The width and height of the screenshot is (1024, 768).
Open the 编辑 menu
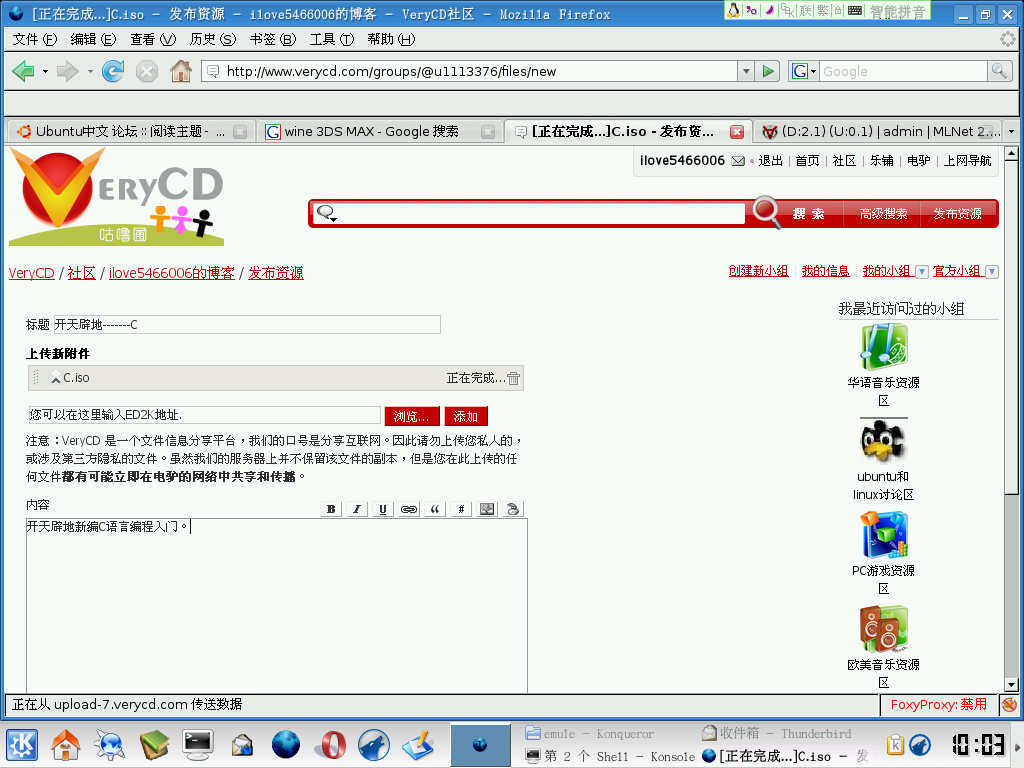tap(93, 39)
